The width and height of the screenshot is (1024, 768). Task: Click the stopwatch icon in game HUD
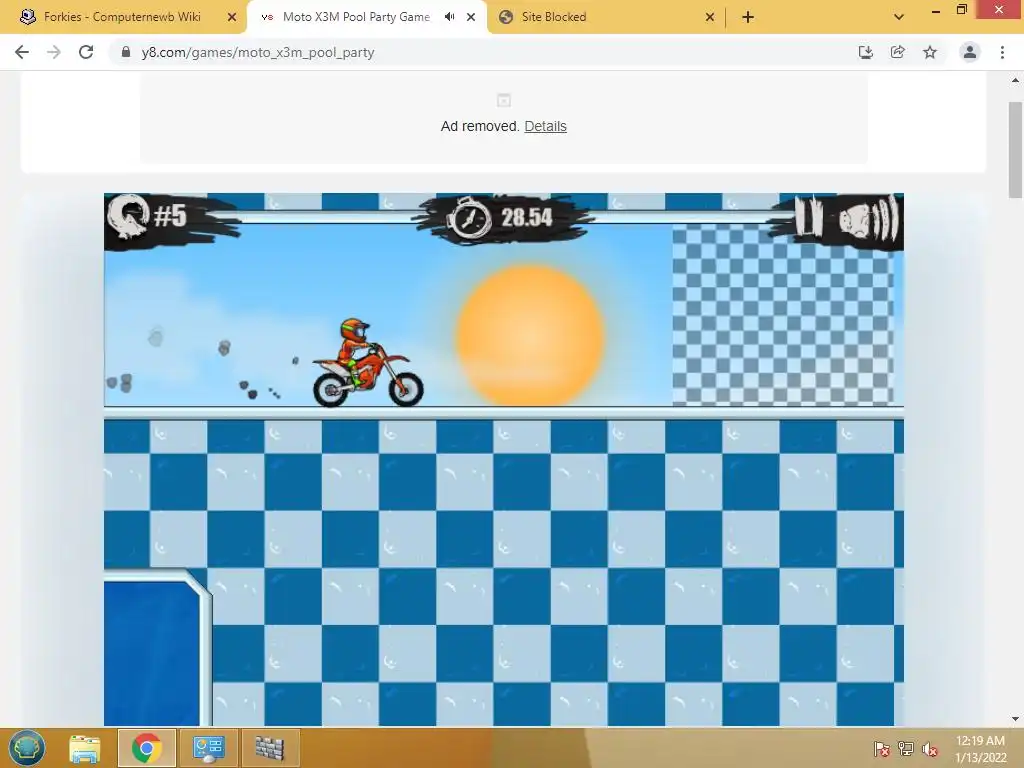click(x=469, y=219)
